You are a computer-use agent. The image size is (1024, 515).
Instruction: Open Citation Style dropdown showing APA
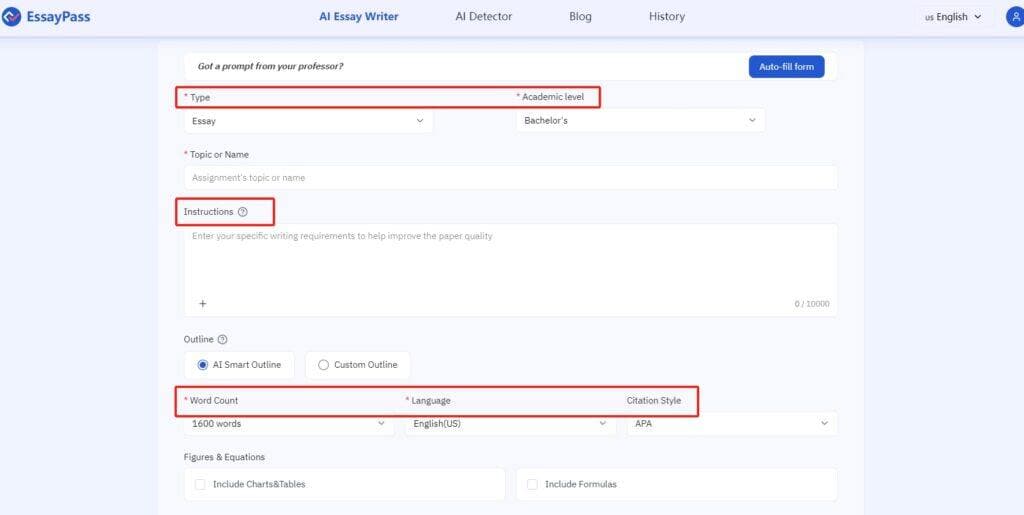[732, 424]
